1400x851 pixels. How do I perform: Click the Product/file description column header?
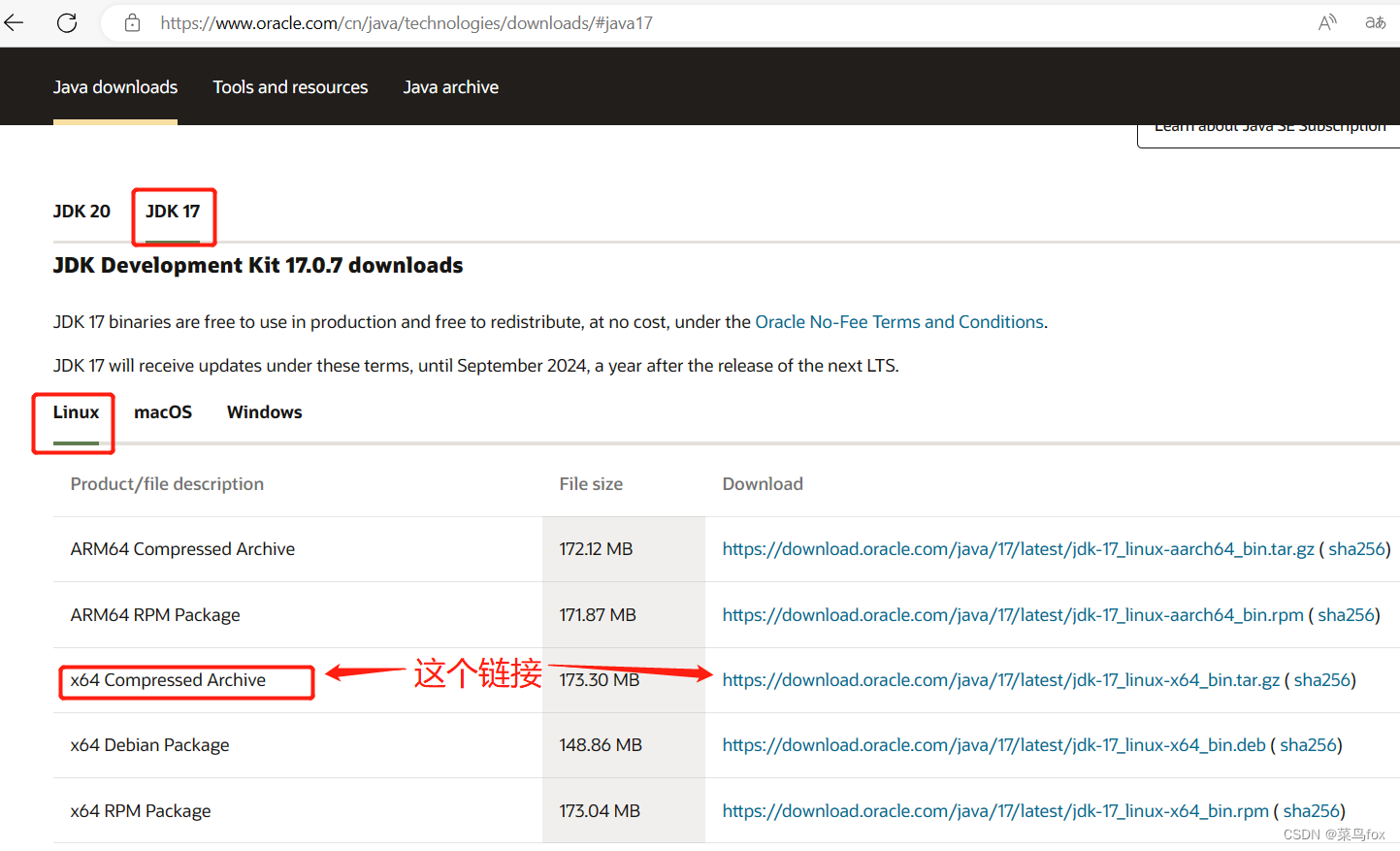click(x=167, y=484)
